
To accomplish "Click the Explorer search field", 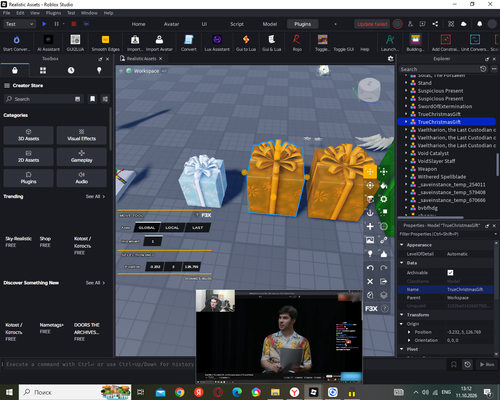I will [x=439, y=69].
